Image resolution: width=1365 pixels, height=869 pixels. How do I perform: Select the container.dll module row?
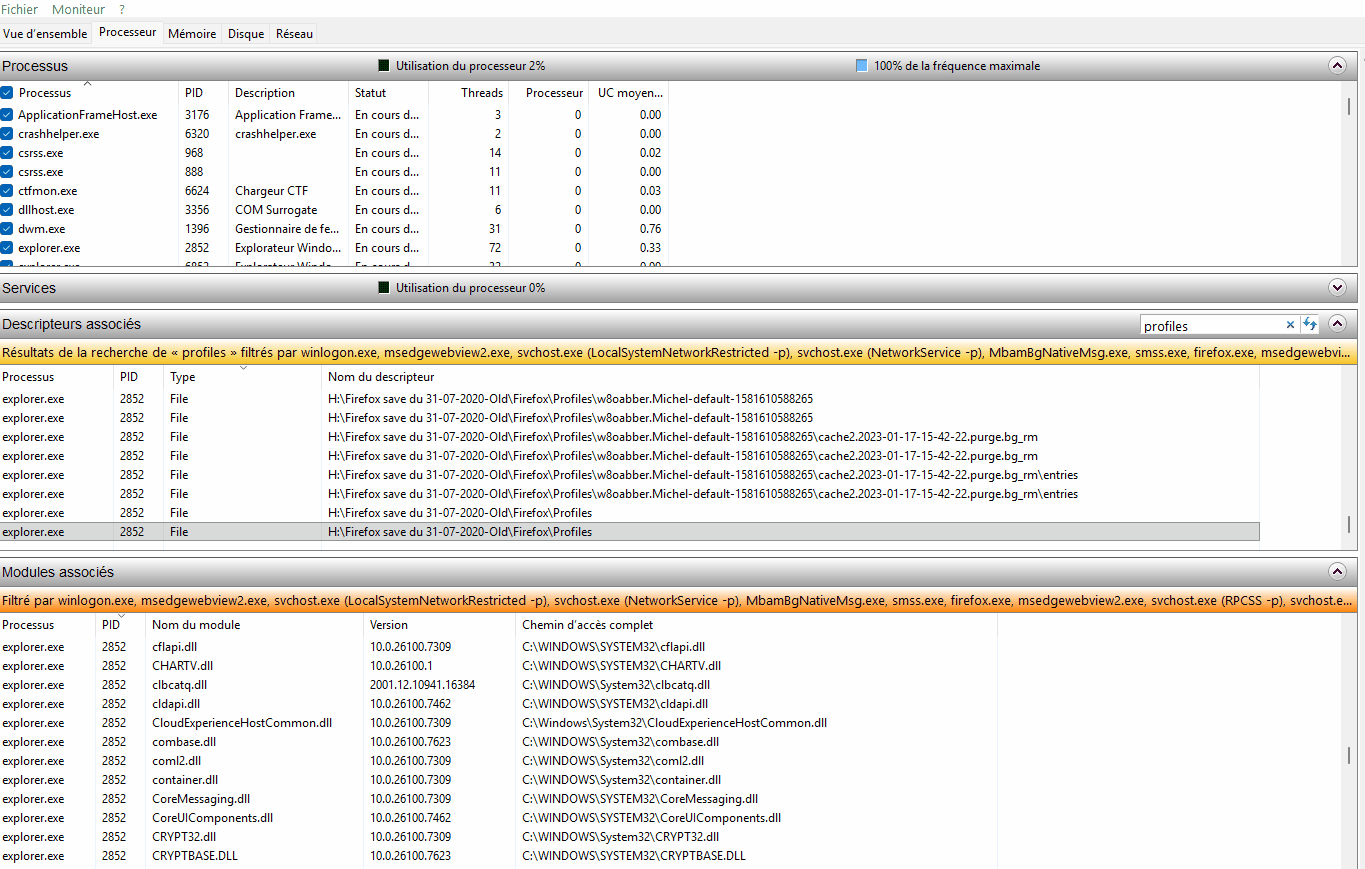[498, 780]
